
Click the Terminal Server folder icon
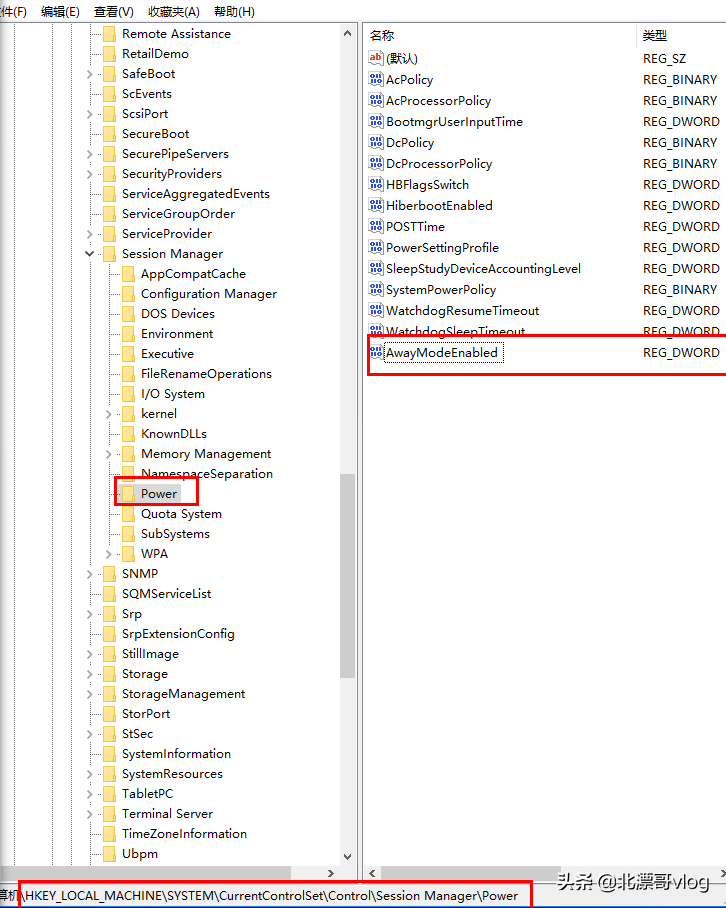[x=109, y=814]
